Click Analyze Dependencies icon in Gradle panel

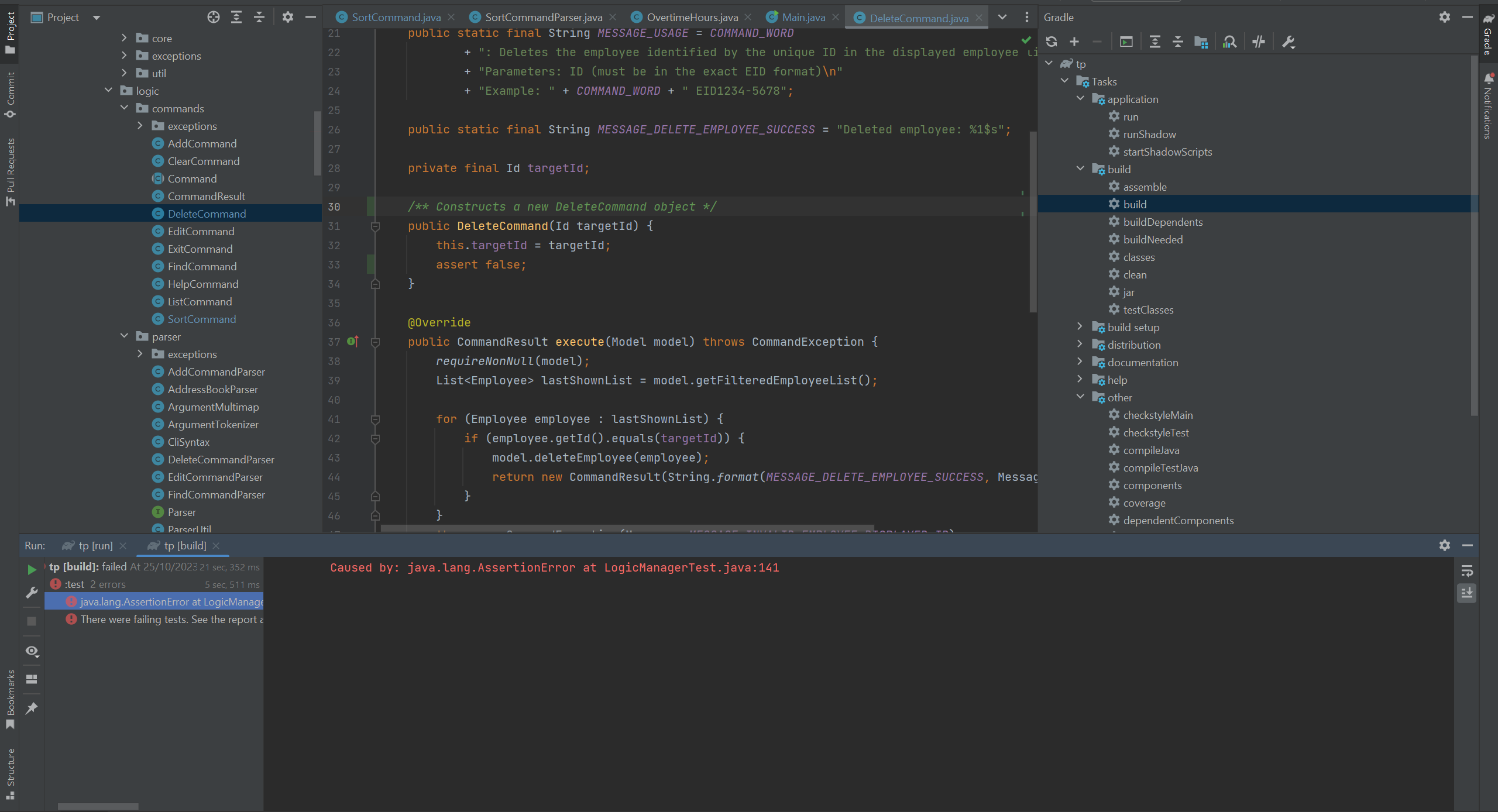coord(1229,42)
